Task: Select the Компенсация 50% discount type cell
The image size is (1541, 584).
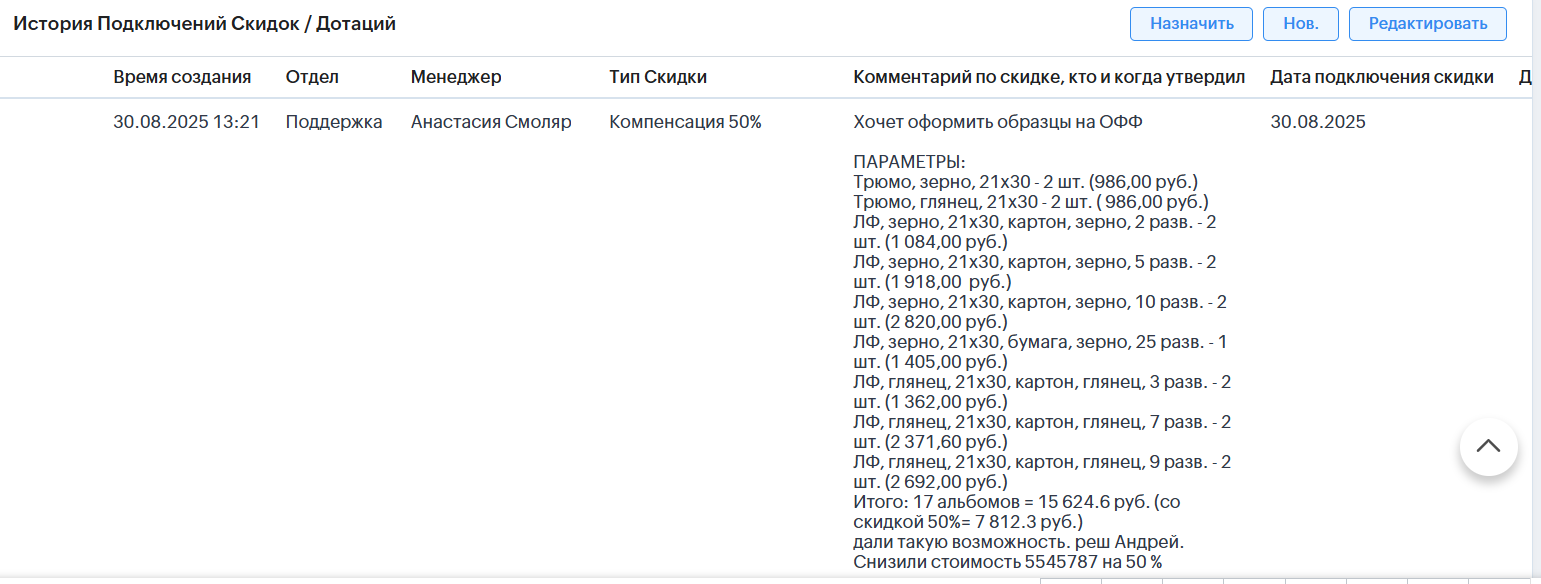Action: [685, 122]
